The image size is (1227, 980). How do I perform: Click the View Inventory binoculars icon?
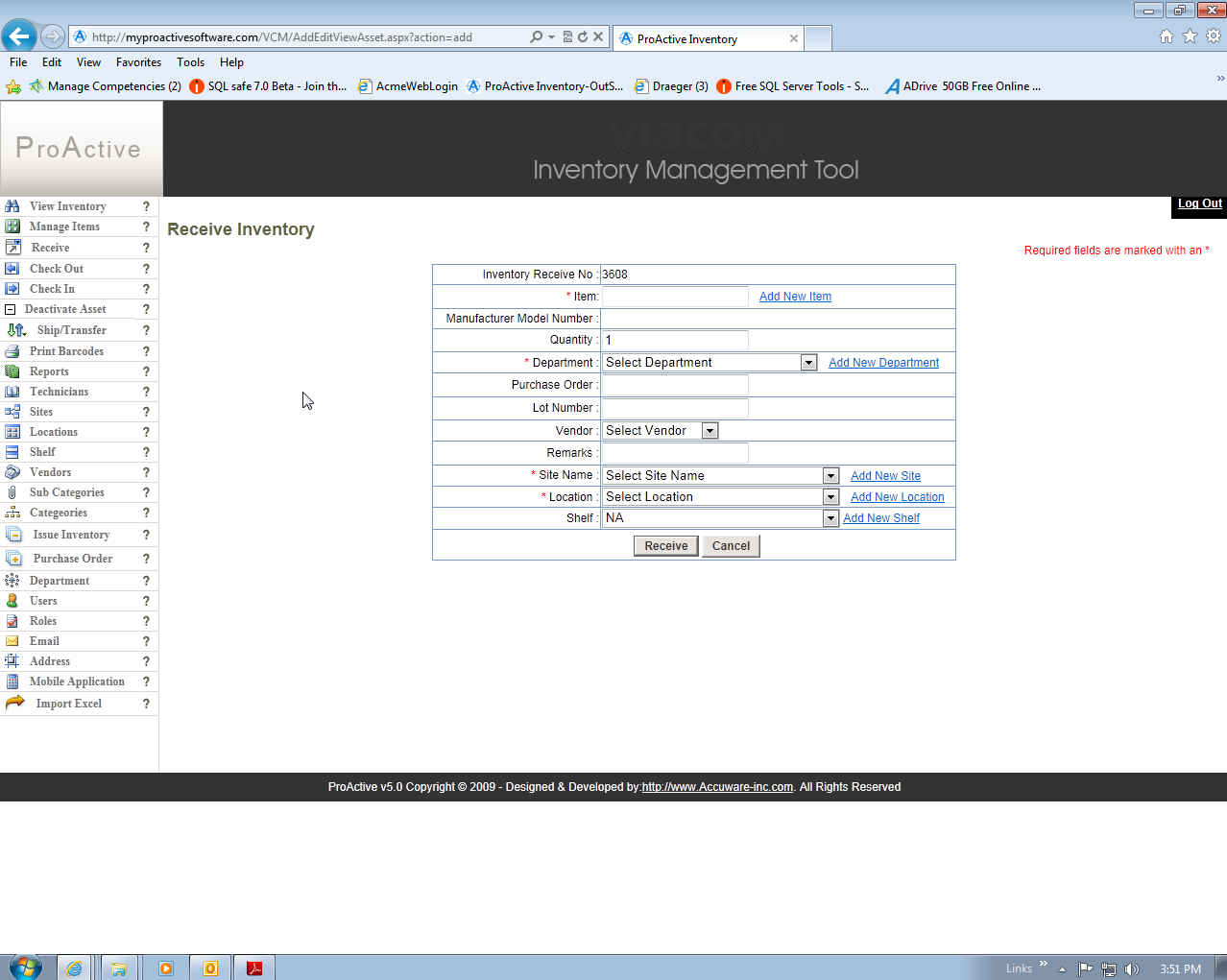coord(12,206)
